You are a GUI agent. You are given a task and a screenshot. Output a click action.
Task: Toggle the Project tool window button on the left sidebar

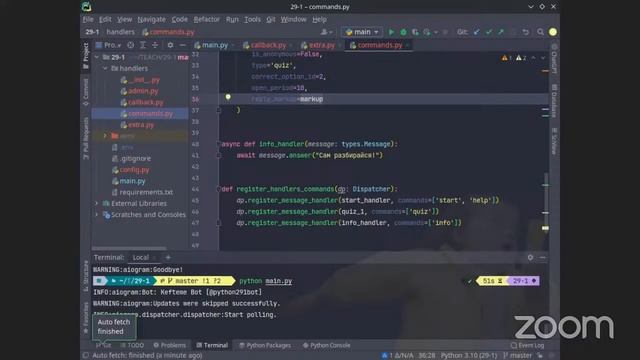point(86,55)
